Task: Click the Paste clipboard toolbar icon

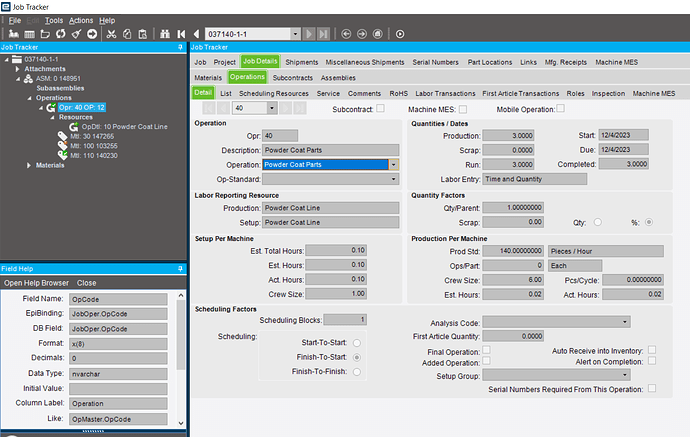Action: click(x=144, y=34)
